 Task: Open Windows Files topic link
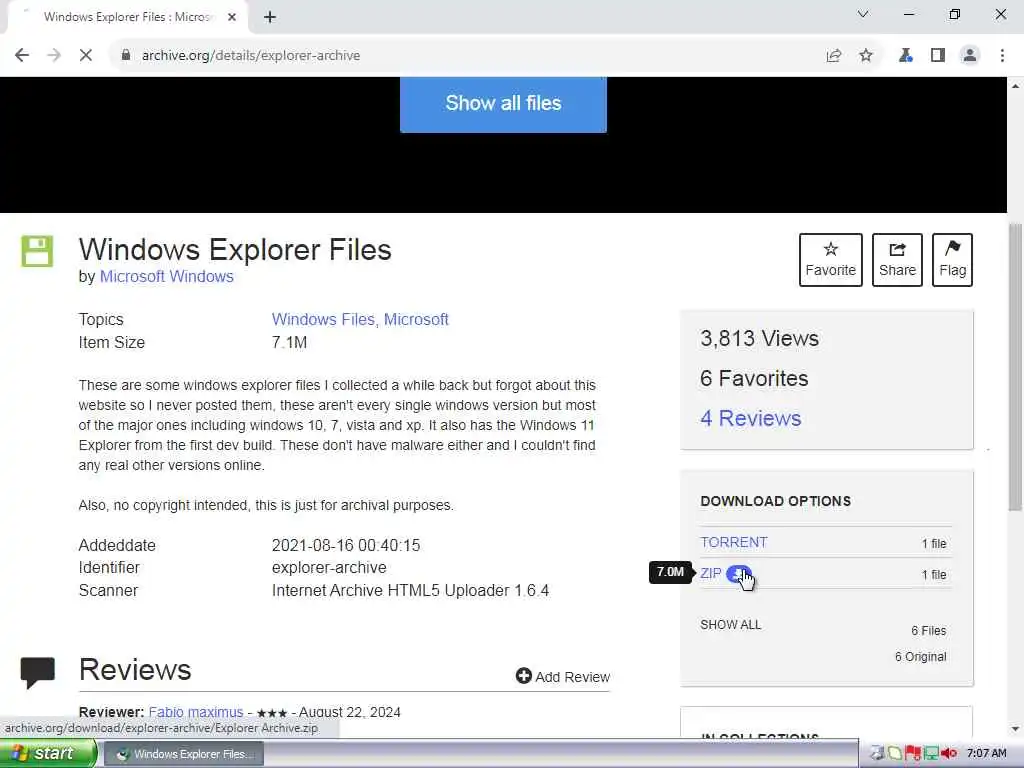(325, 319)
